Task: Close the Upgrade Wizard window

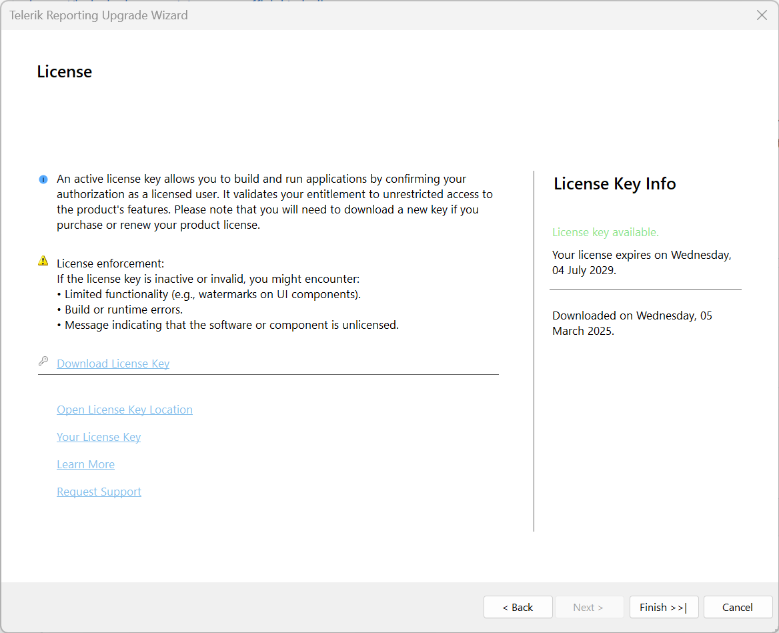Action: (x=761, y=15)
